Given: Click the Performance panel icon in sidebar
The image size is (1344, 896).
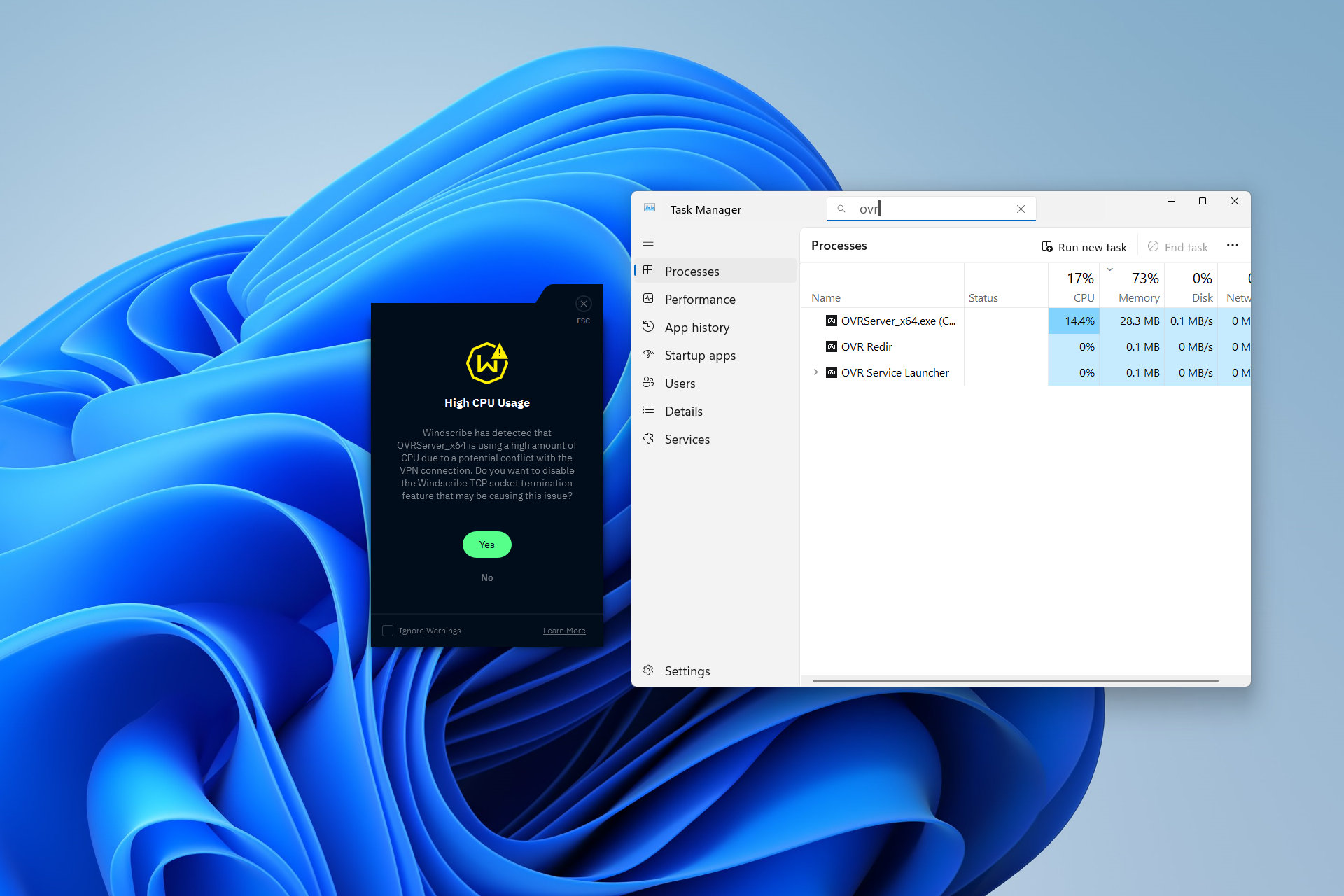Looking at the screenshot, I should pyautogui.click(x=648, y=298).
